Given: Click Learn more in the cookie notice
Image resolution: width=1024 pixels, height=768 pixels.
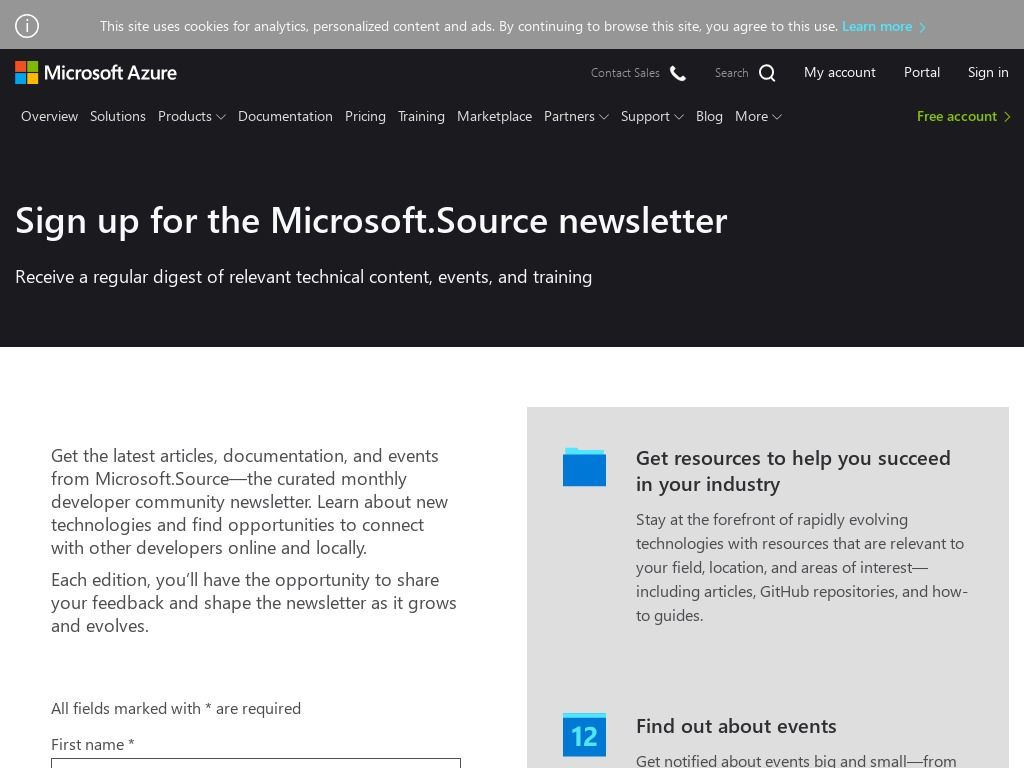Looking at the screenshot, I should (x=877, y=27).
